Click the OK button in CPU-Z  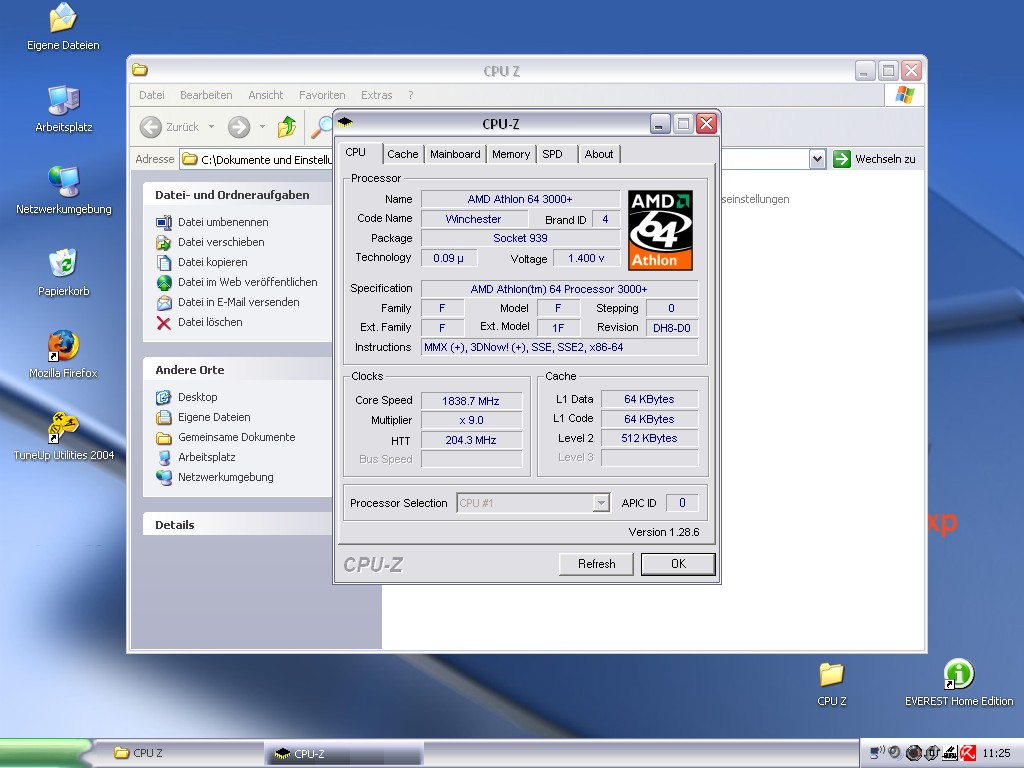coord(678,564)
